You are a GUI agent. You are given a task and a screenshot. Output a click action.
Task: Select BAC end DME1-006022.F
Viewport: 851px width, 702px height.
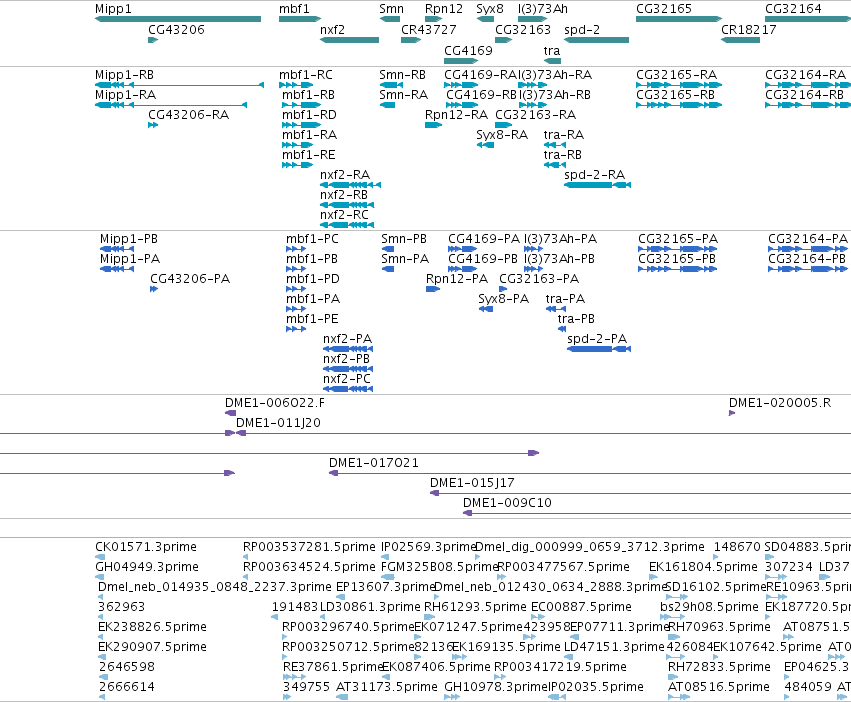coord(231,413)
